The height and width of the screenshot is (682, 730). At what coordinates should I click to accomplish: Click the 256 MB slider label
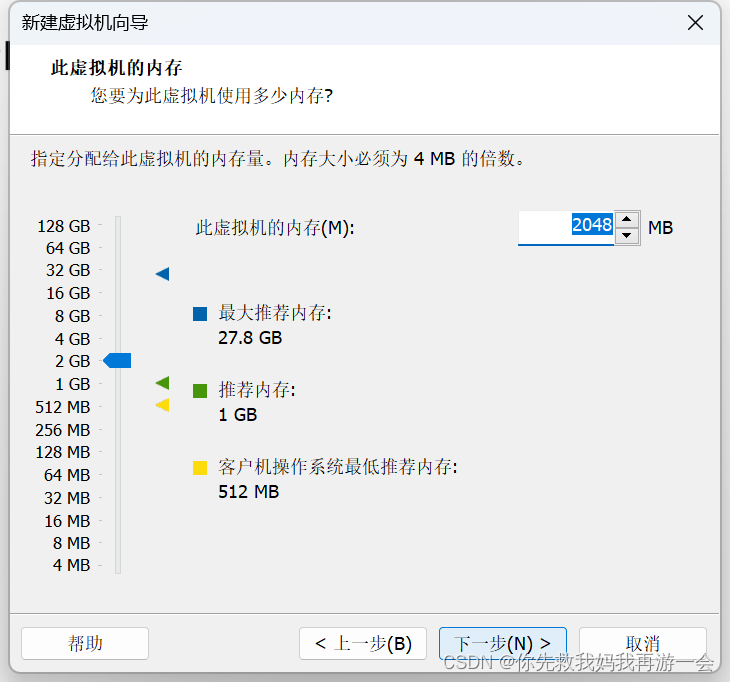tap(62, 430)
